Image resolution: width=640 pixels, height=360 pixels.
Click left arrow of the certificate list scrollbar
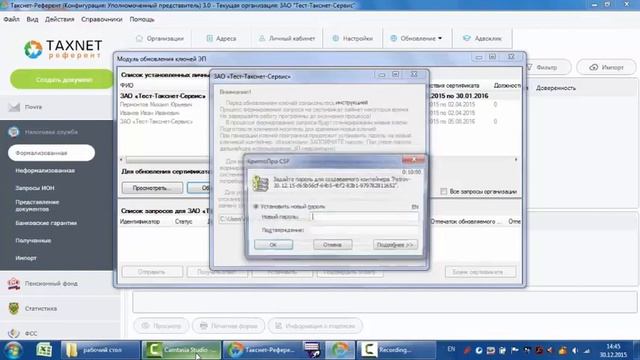(x=122, y=160)
